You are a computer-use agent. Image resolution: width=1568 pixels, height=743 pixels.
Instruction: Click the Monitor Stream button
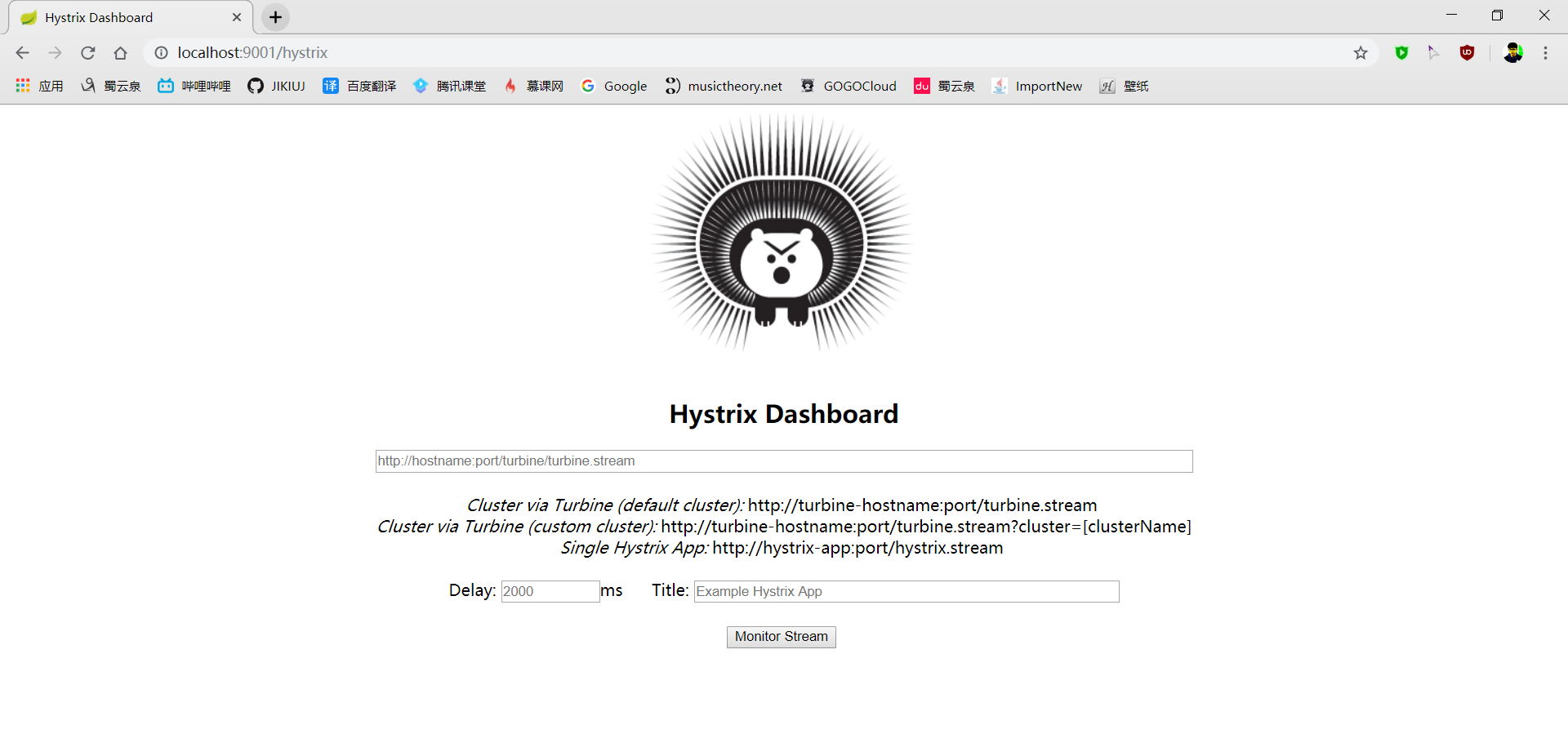pyautogui.click(x=782, y=637)
